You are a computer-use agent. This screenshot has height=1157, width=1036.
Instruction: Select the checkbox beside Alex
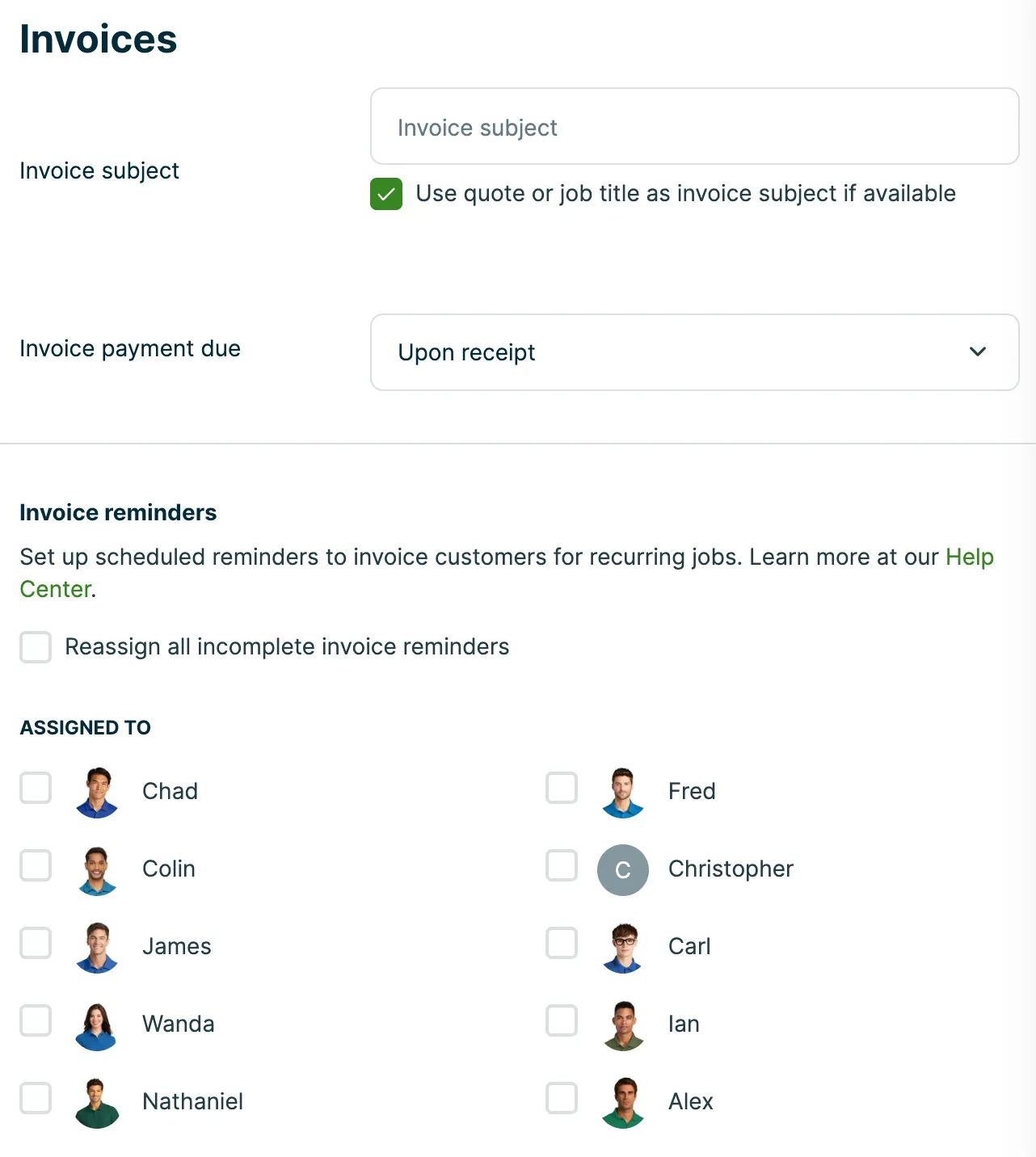[x=562, y=1098]
